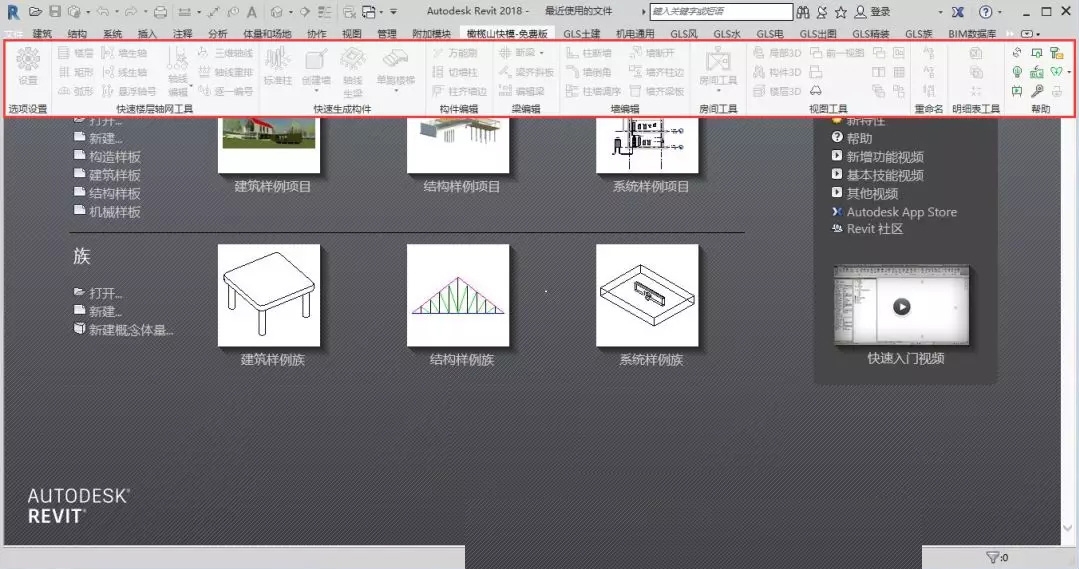Click the 机械样板 template link
This screenshot has width=1079, height=569.
pyautogui.click(x=107, y=212)
